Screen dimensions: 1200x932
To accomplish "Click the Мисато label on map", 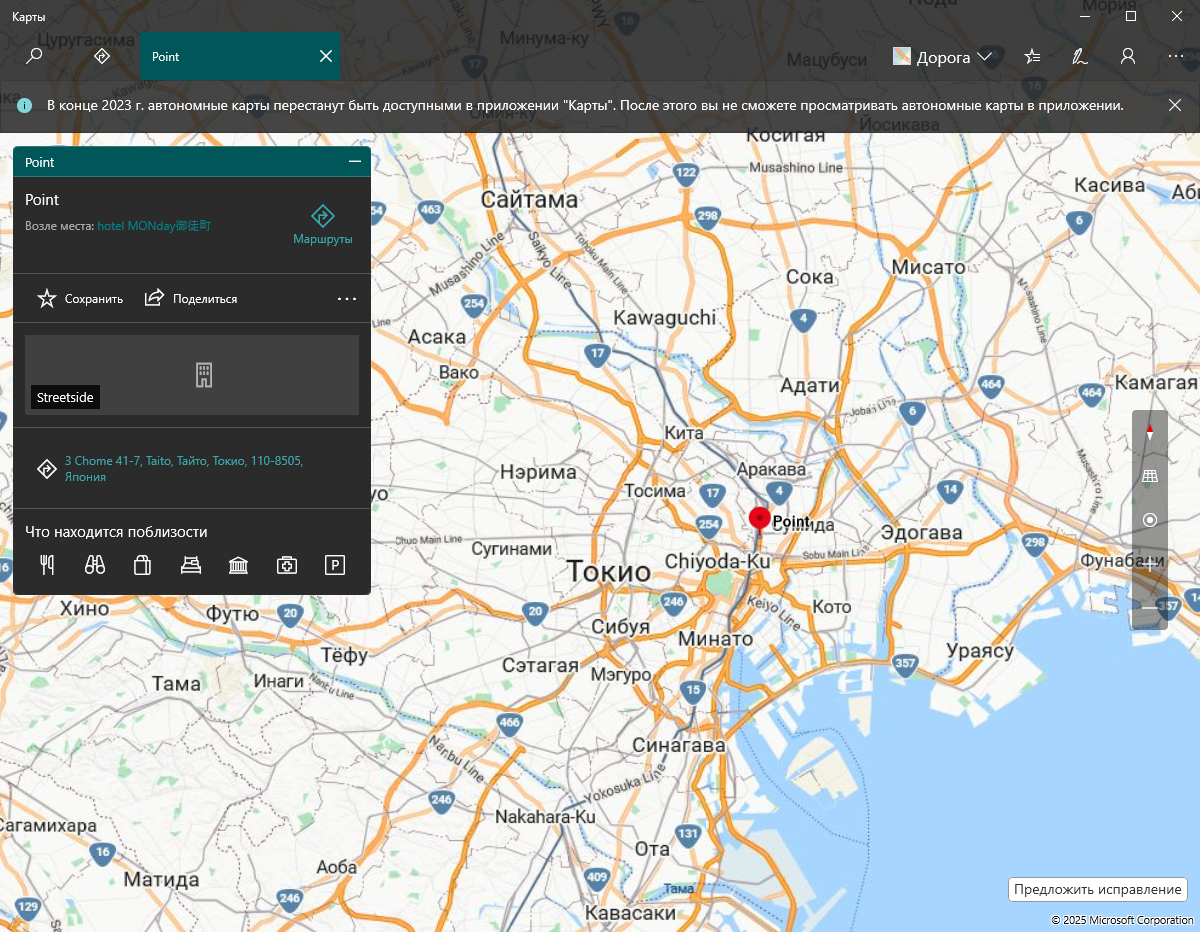I will pos(929,267).
